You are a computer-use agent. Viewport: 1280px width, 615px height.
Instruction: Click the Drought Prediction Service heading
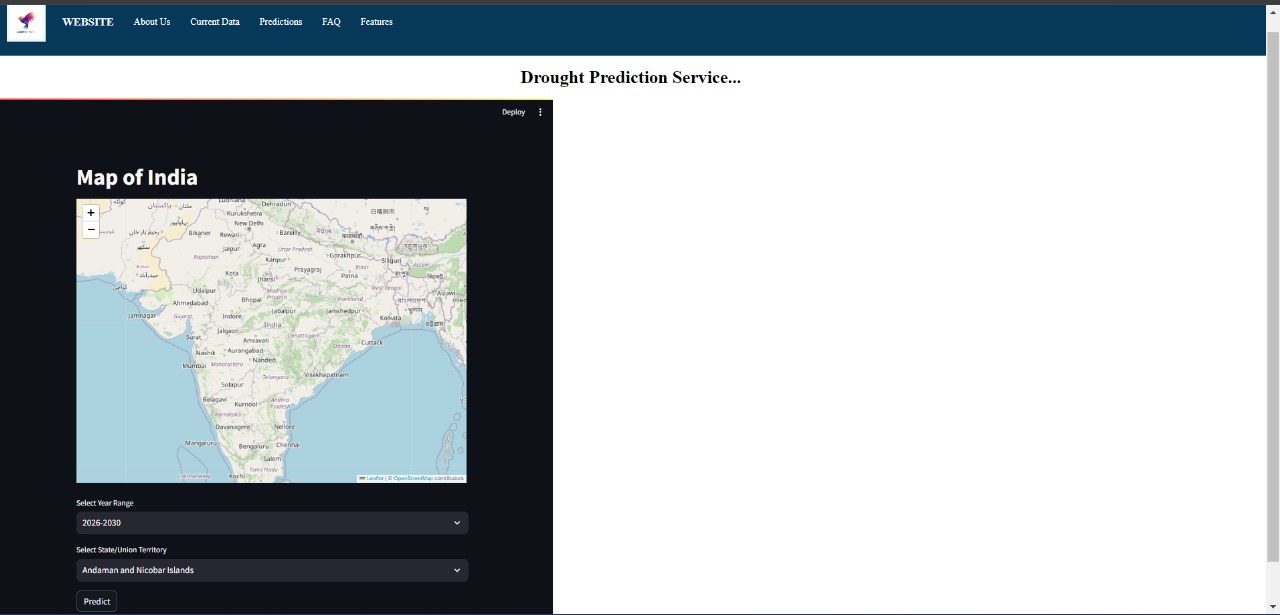pyautogui.click(x=631, y=77)
